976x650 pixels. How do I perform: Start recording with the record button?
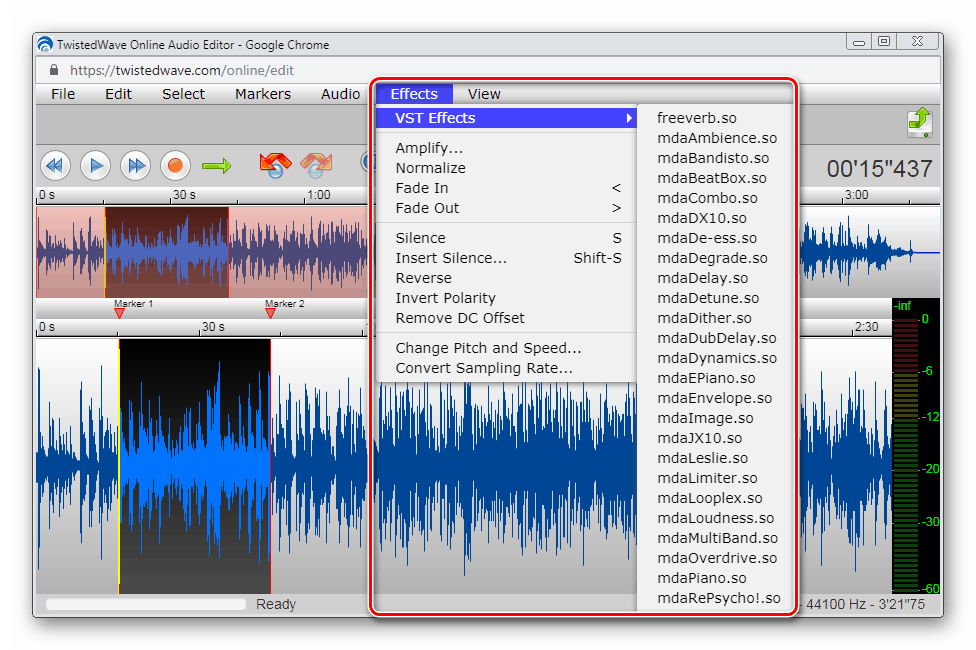(175, 165)
